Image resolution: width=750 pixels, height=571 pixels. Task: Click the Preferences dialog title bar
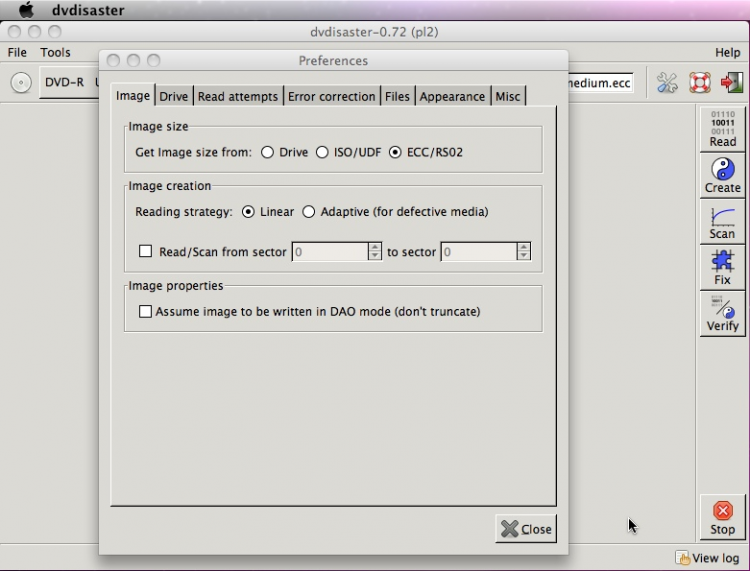tap(333, 60)
